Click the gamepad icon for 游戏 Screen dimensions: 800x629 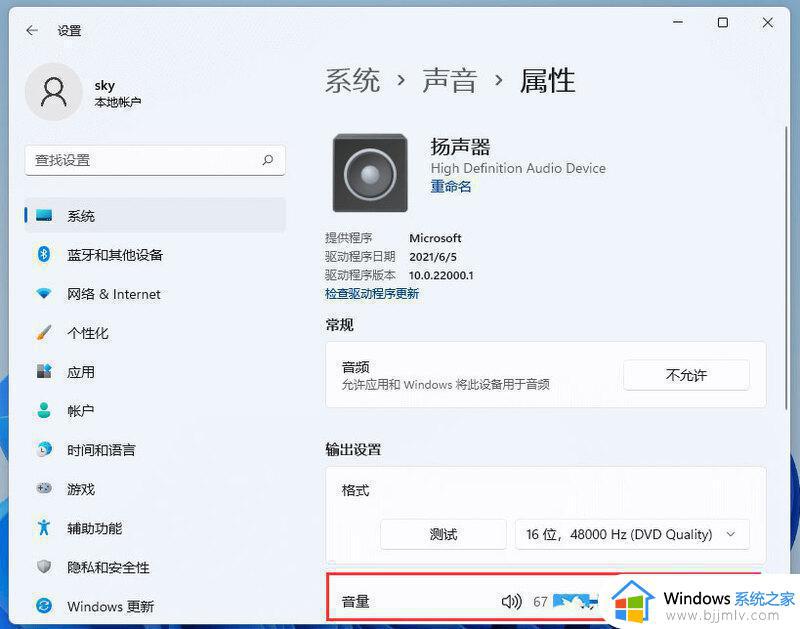pos(44,488)
